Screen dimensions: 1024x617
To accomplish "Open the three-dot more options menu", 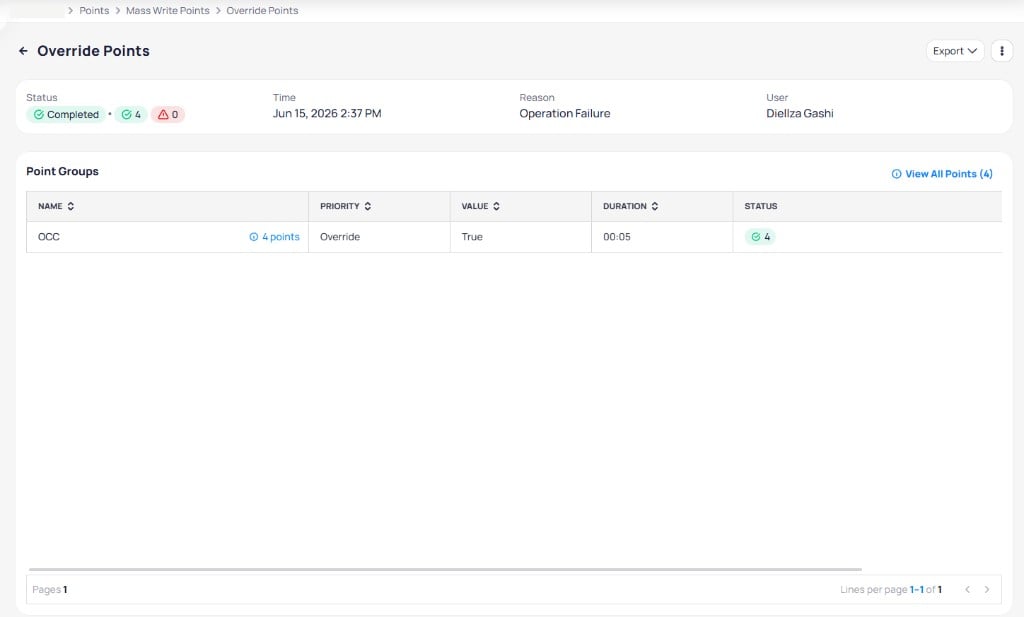I will pos(1002,51).
